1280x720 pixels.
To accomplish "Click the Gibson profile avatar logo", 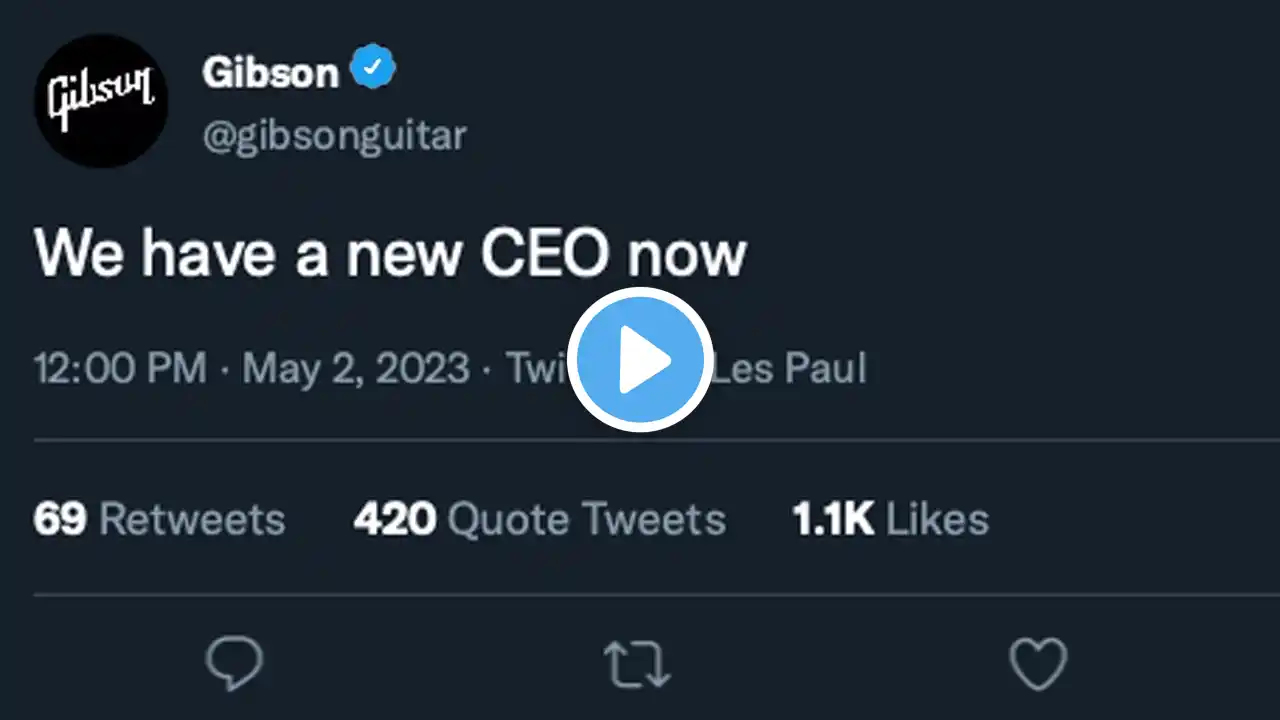I will tap(100, 100).
